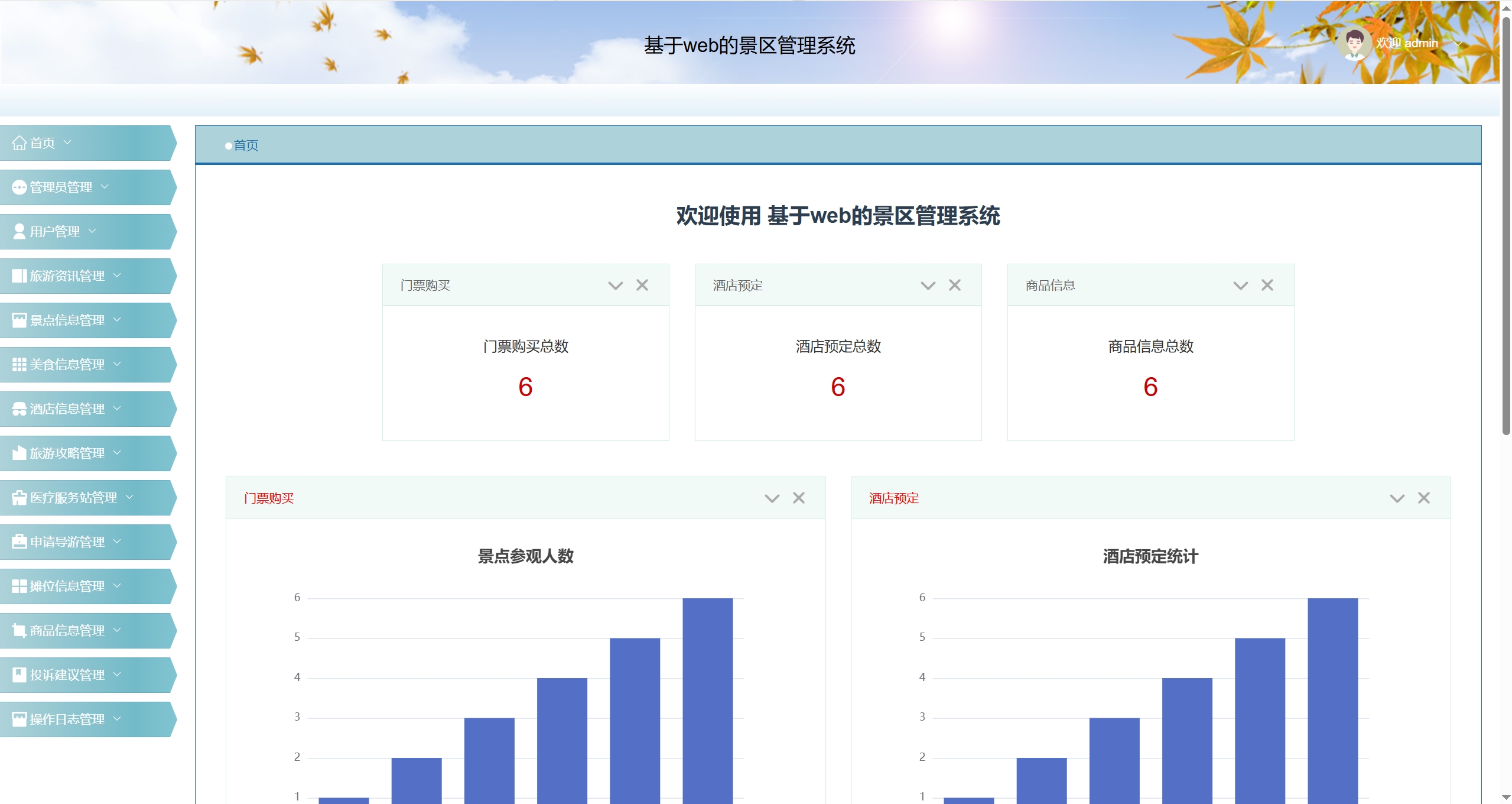Image resolution: width=1512 pixels, height=804 pixels.
Task: Expand the 旅游资讯管理 chevron
Action: pos(117,275)
